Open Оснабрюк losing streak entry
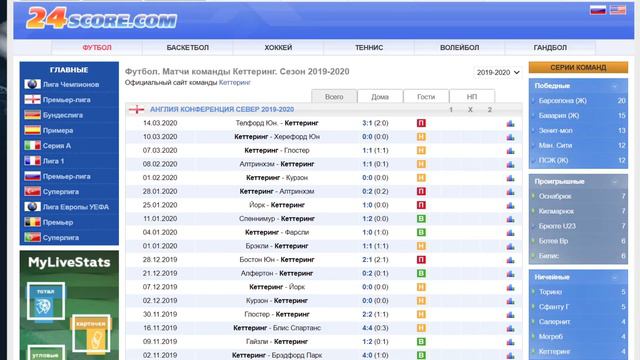640x360 pixels. [x=555, y=196]
